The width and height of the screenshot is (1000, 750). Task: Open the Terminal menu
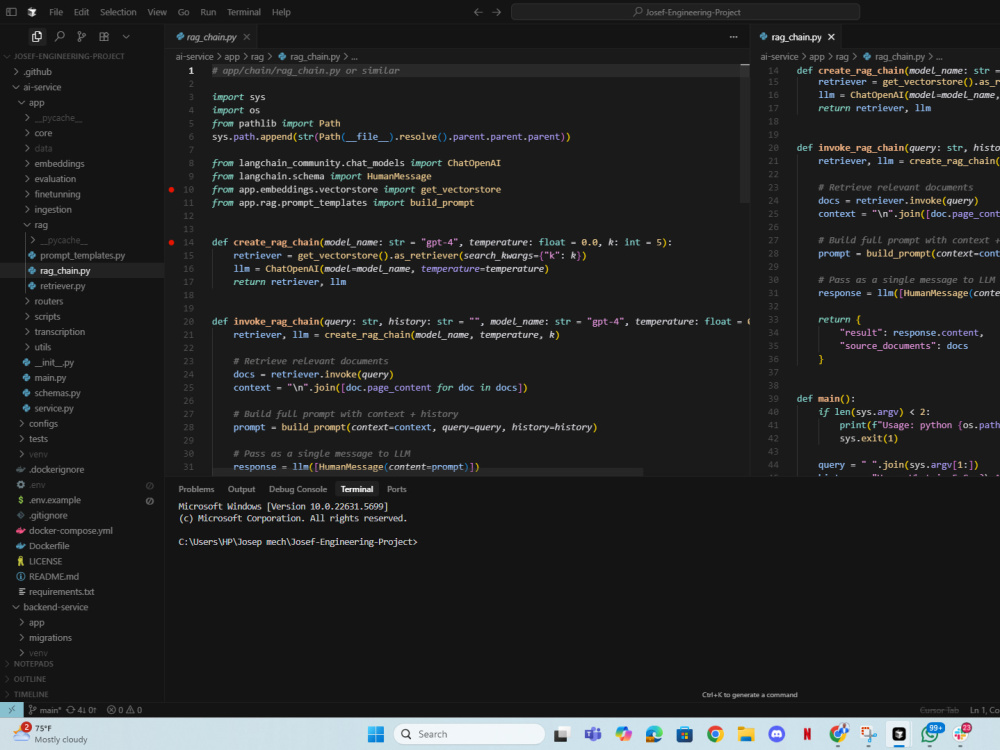[244, 12]
